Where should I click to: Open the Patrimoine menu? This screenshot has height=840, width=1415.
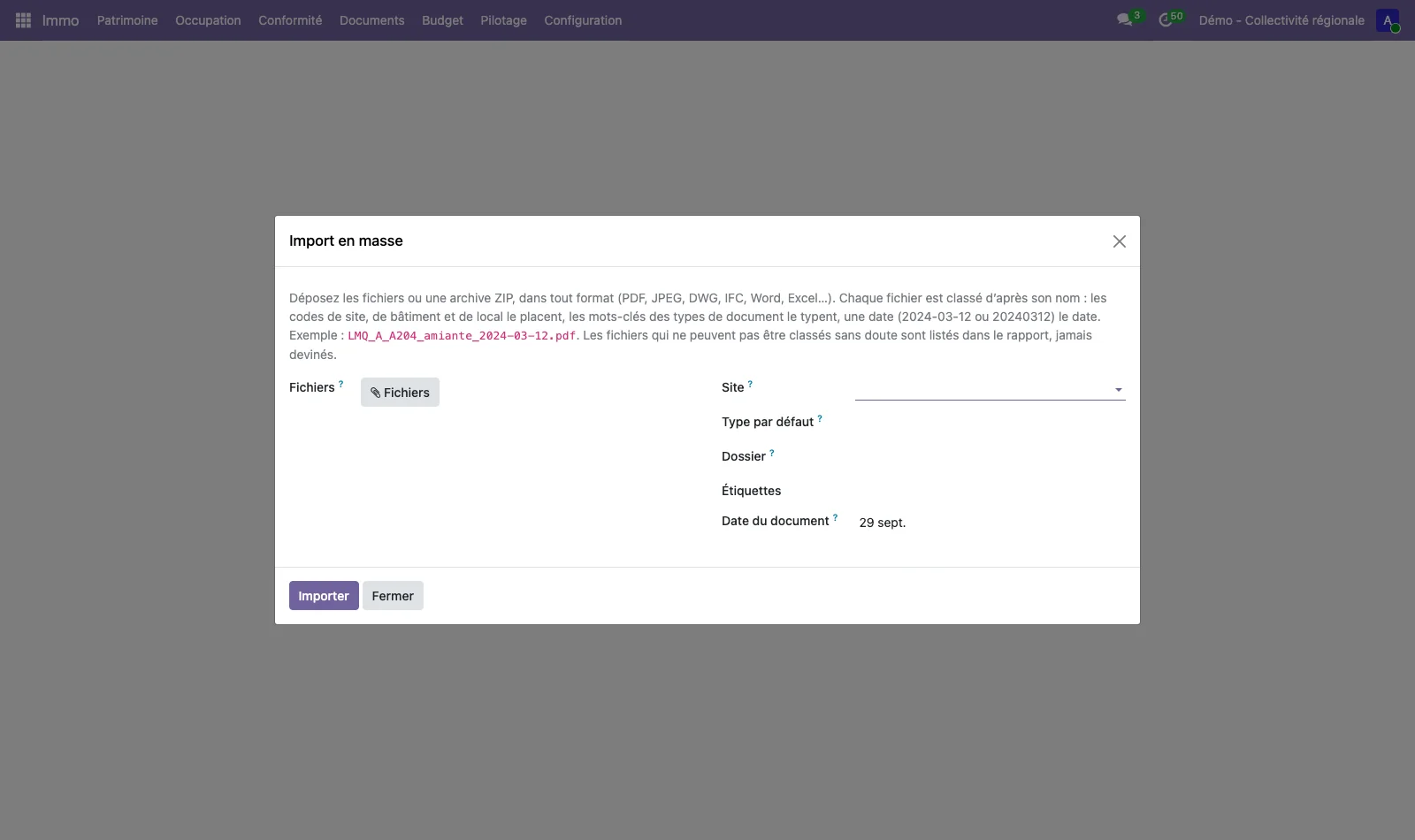pos(127,20)
